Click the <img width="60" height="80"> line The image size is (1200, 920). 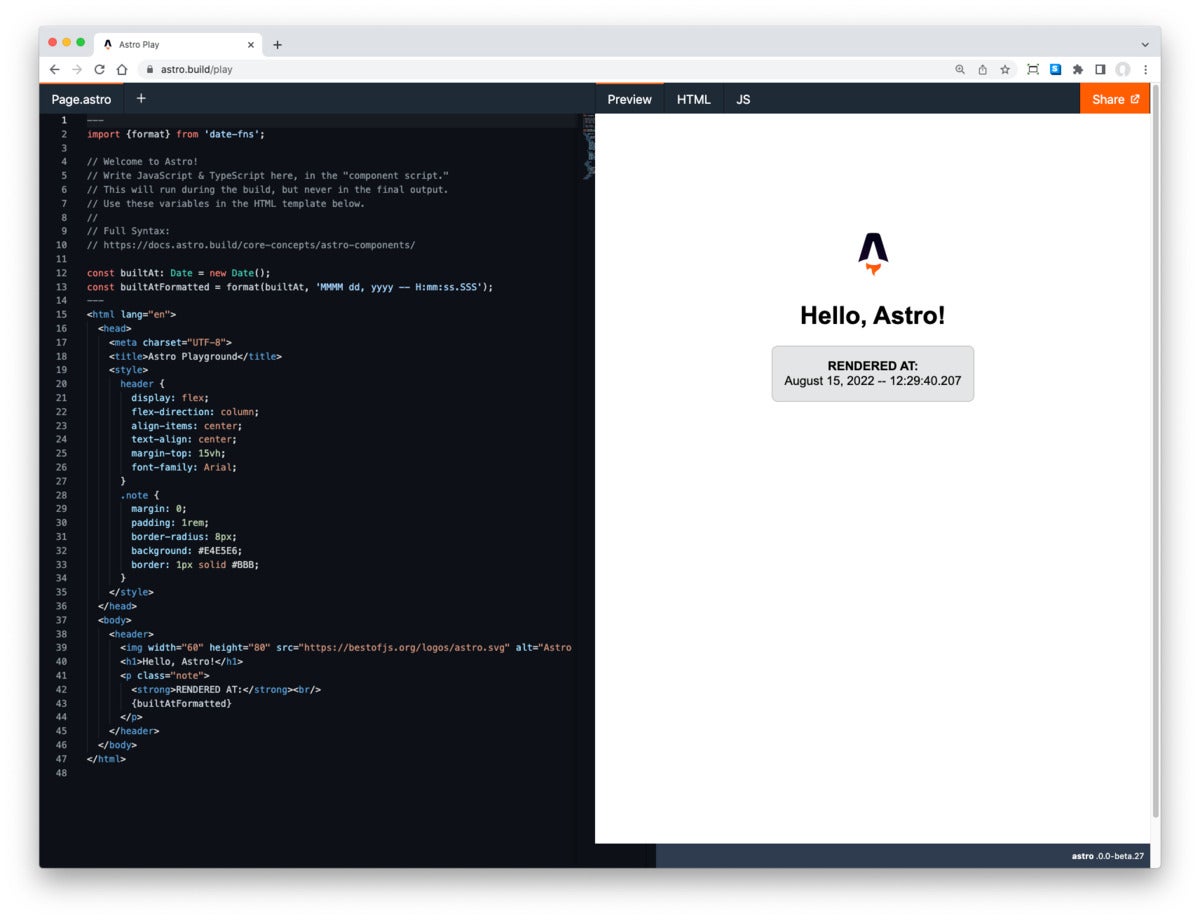[345, 648]
